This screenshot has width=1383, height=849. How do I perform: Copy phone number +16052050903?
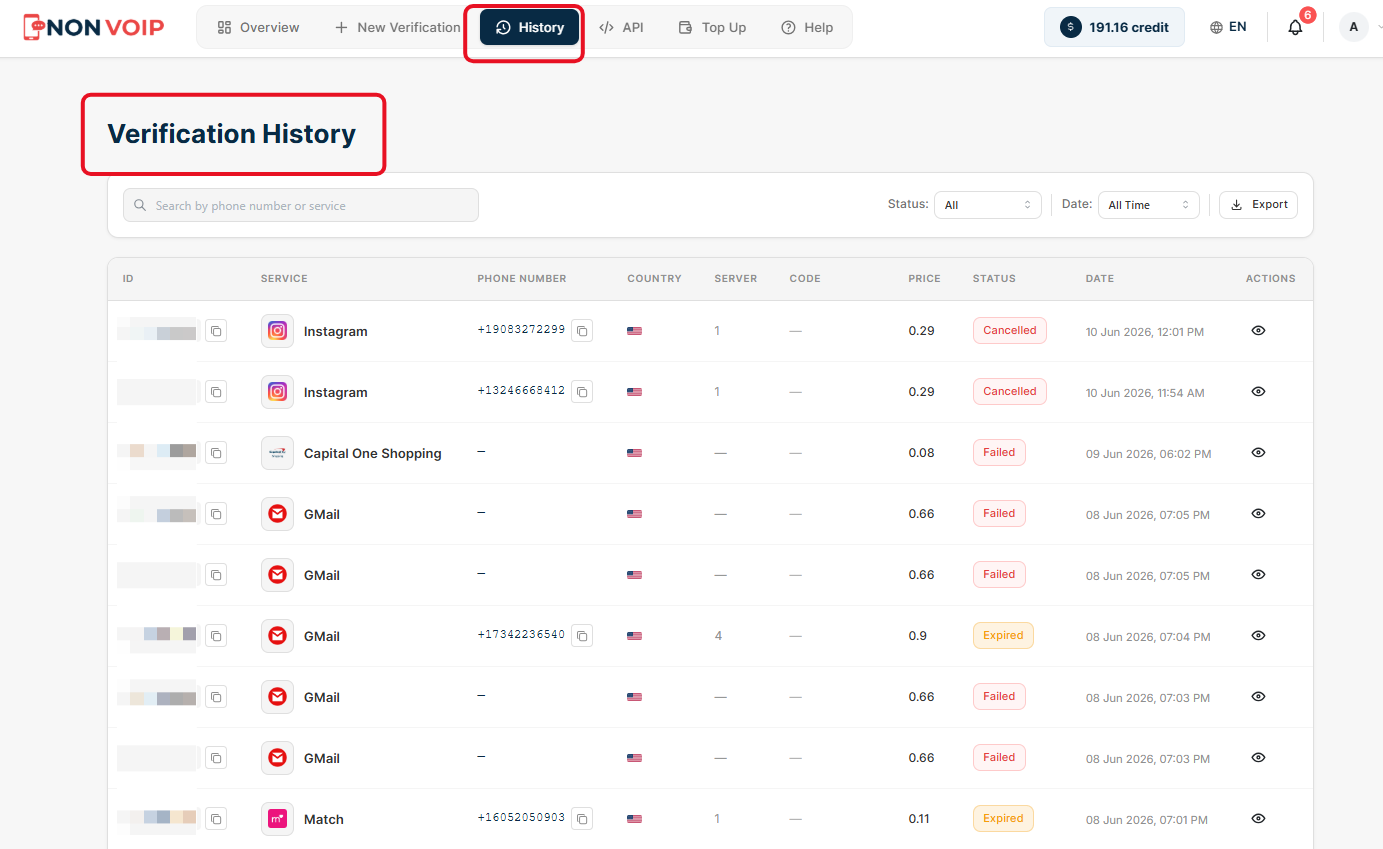pos(582,818)
